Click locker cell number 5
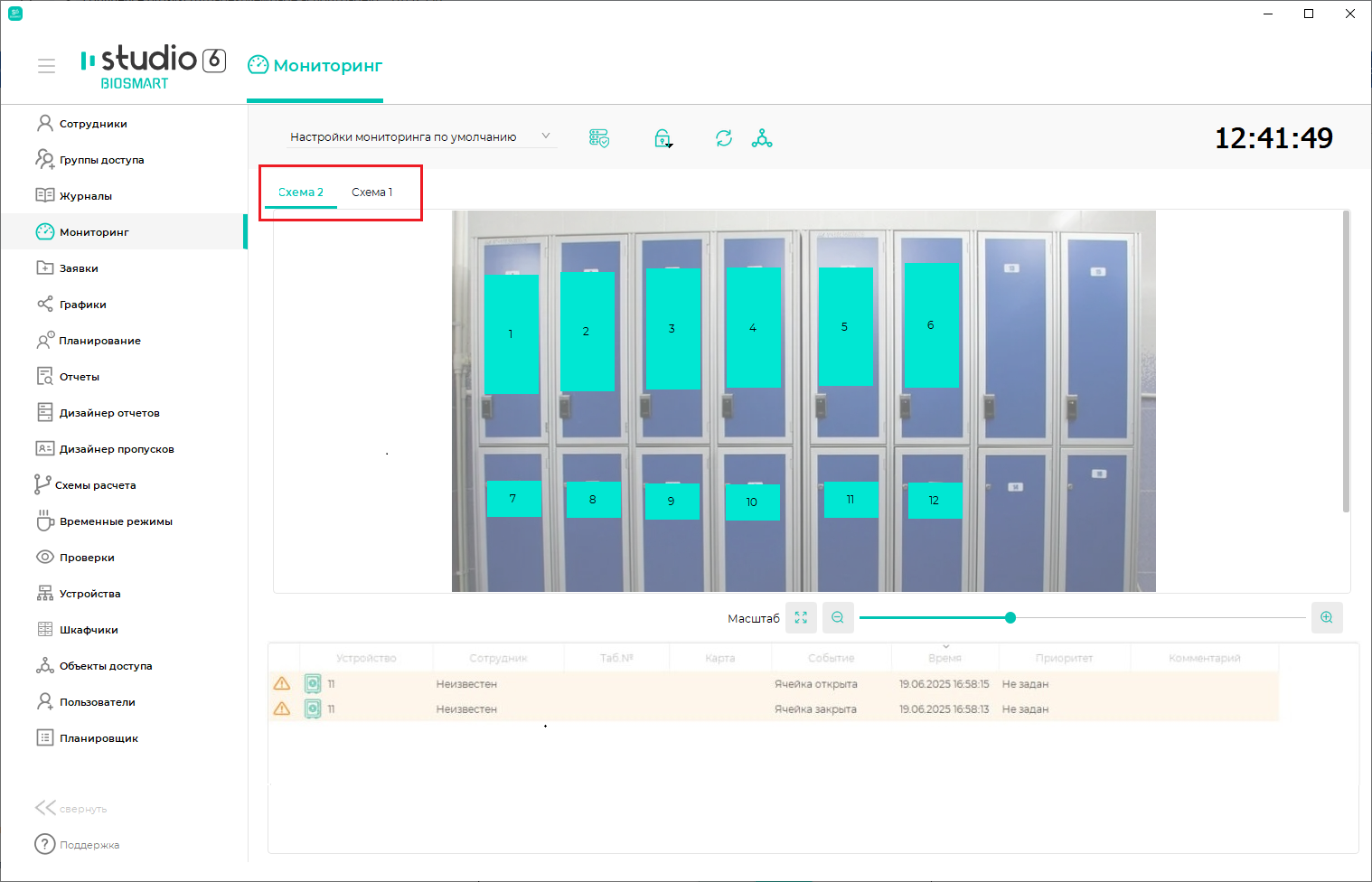This screenshot has width=1372, height=882. (845, 326)
